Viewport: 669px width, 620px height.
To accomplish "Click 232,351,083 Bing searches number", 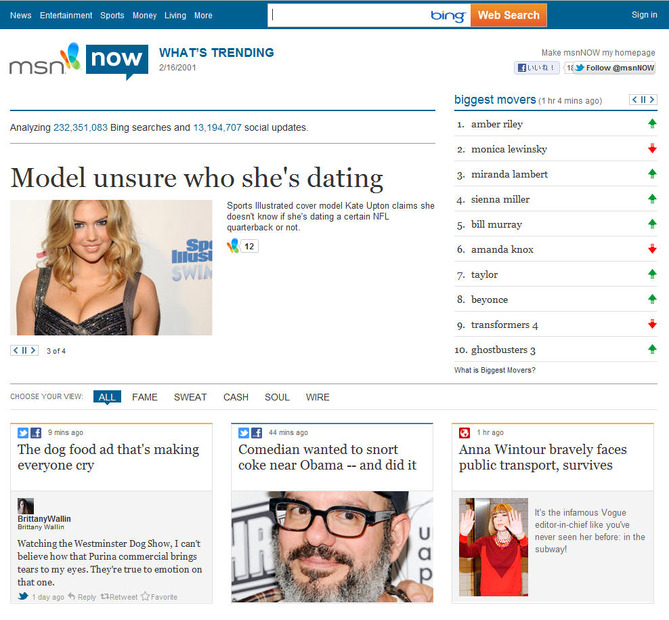I will (80, 128).
